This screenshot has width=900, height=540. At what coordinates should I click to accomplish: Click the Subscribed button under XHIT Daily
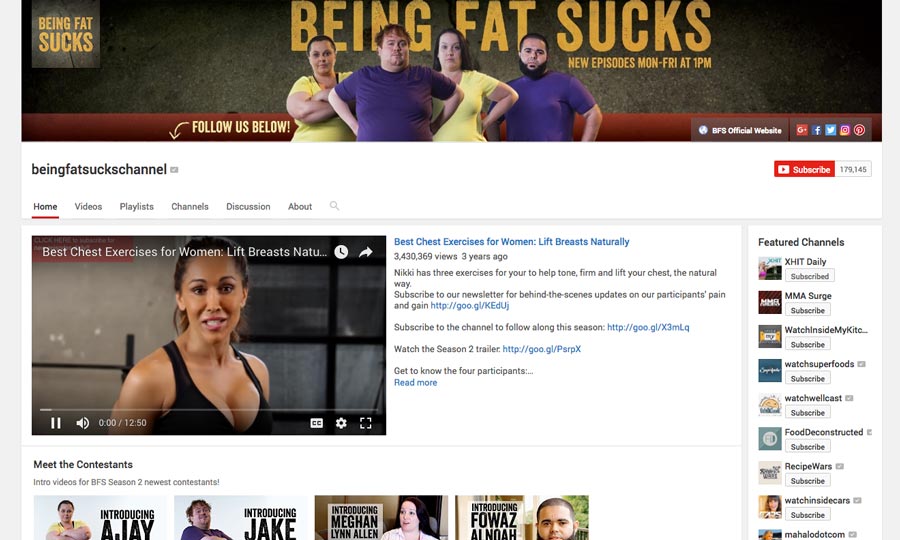coord(809,276)
